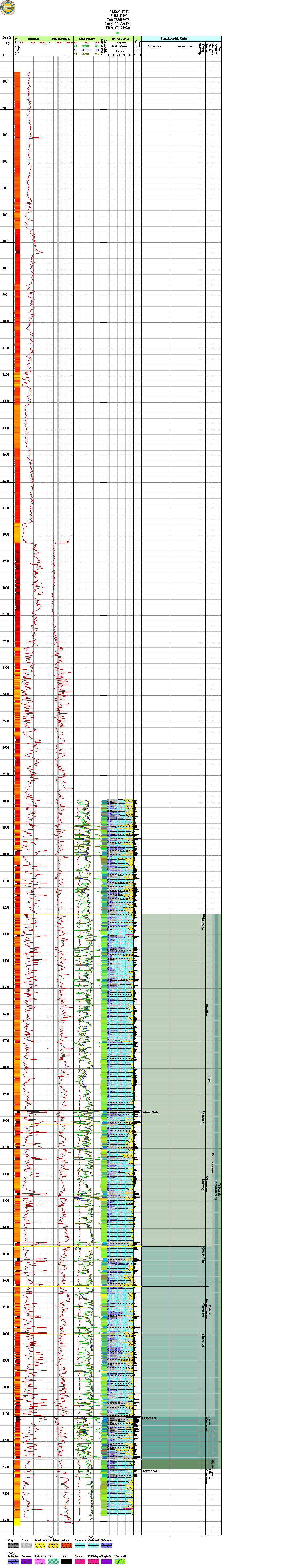Select the DPHI curve label
This screenshot has width=288, height=1568.
coord(86,54)
